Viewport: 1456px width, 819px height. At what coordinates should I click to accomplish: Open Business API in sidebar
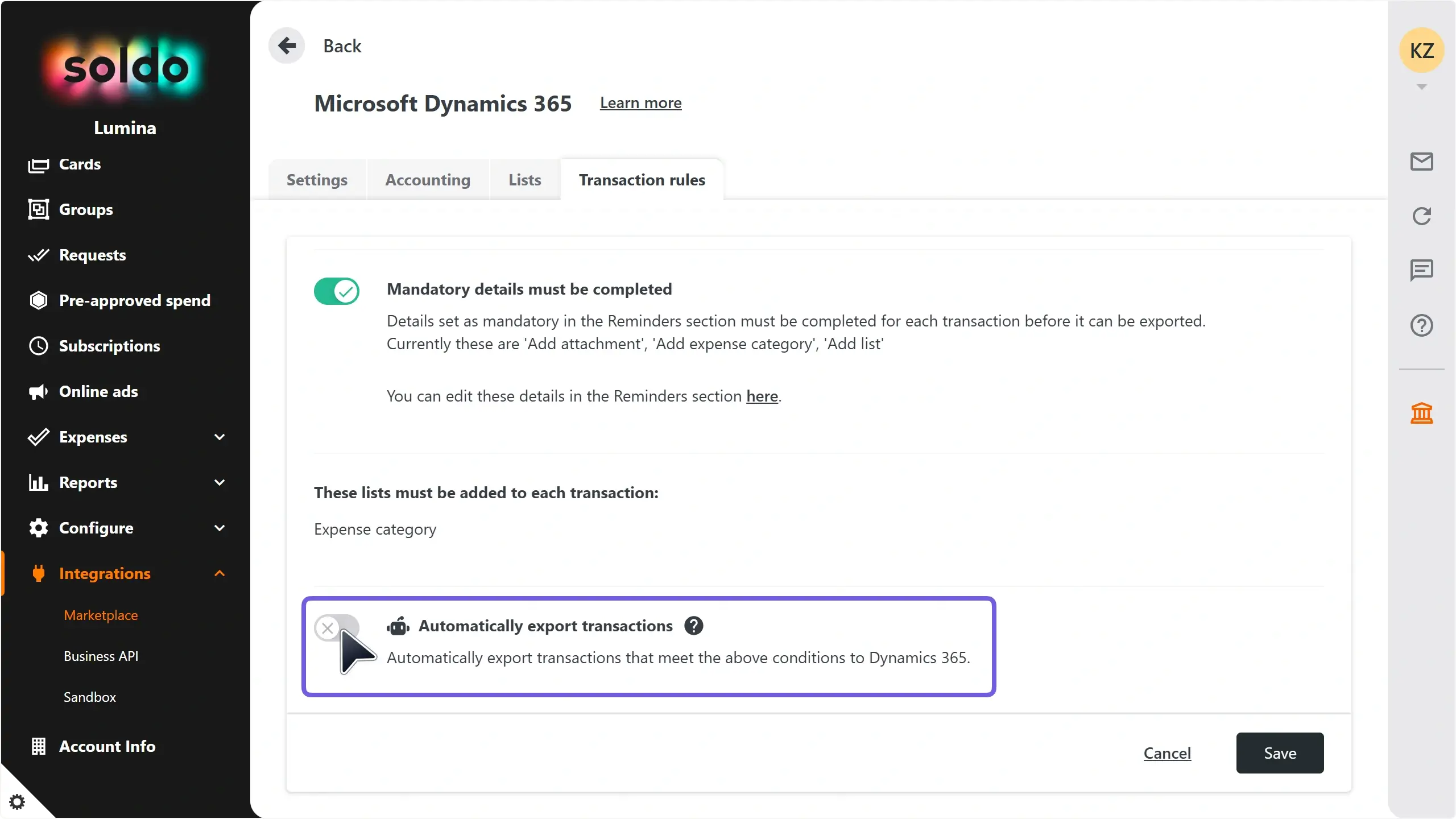click(x=101, y=656)
